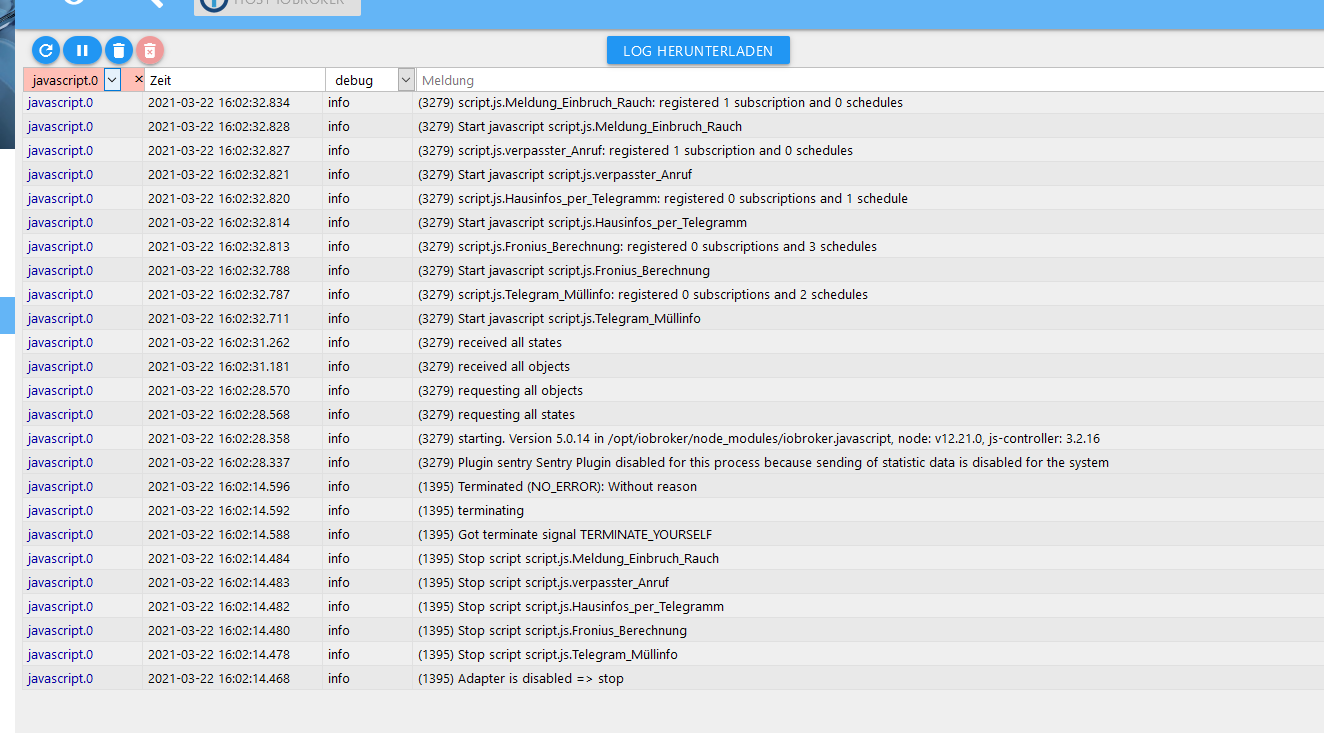
Task: Click timestamp 2021-03-22 16:02:32.711
Action: coord(219,319)
